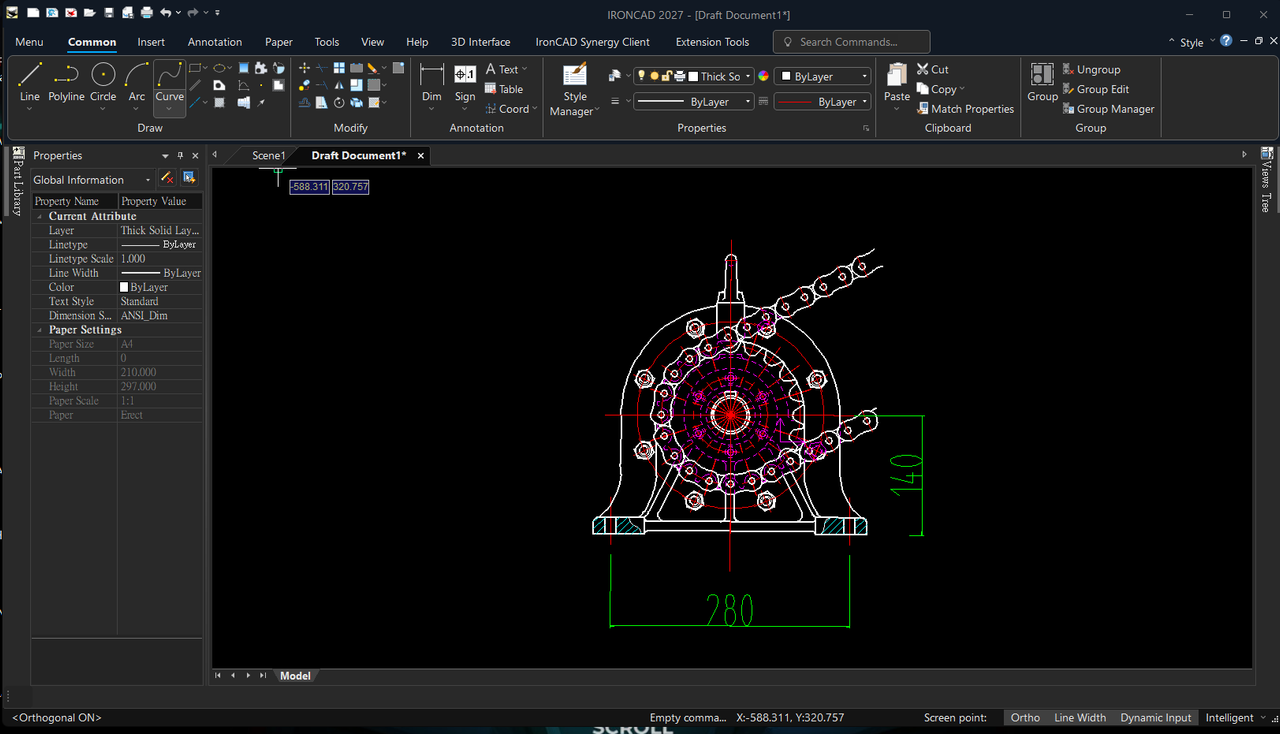Click the Ellipse tool in Draw group

click(x=219, y=68)
